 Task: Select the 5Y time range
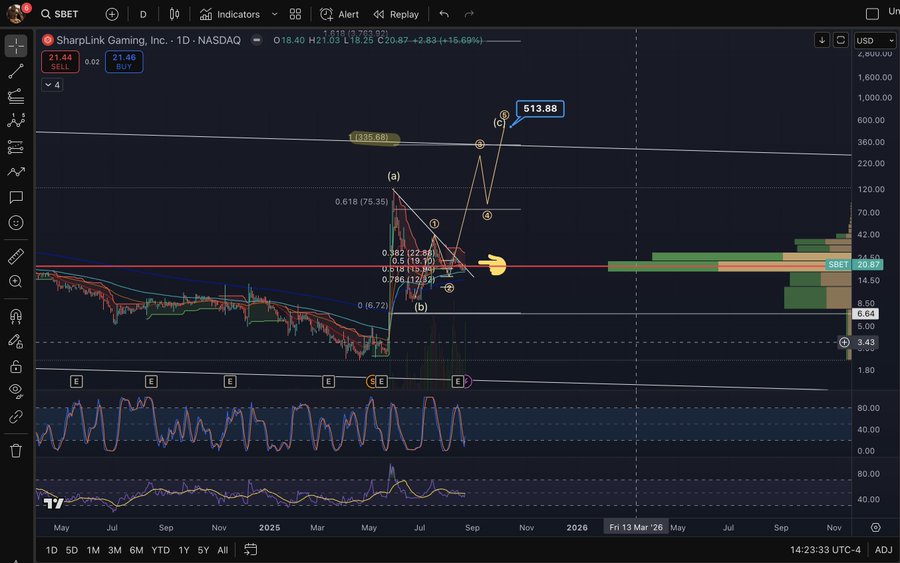[x=204, y=550]
